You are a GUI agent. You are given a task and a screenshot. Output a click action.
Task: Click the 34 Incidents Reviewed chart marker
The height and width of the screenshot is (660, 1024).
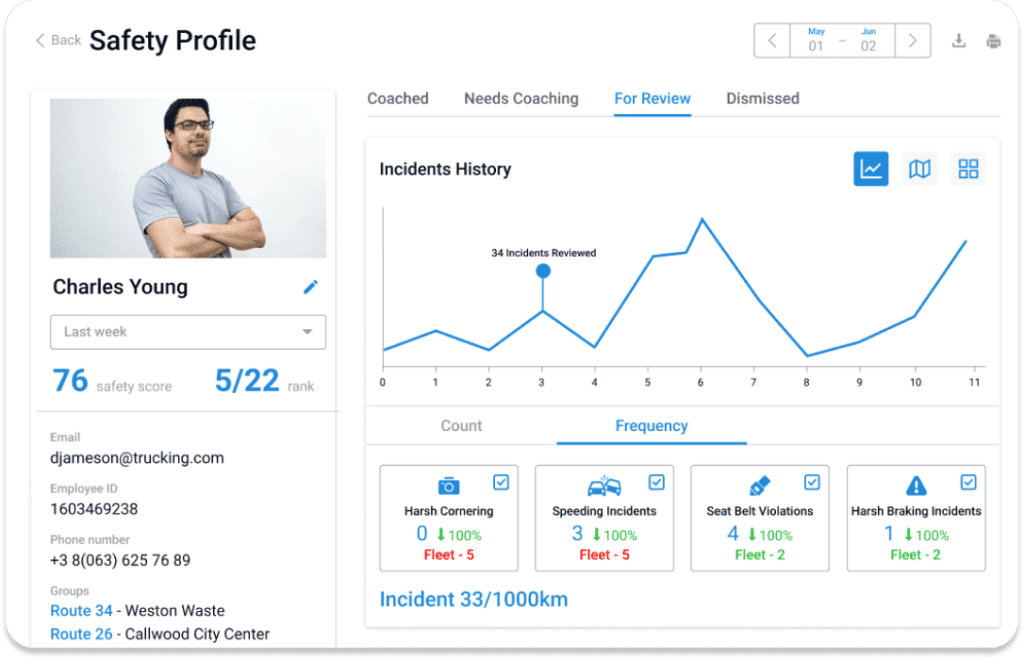(x=543, y=271)
